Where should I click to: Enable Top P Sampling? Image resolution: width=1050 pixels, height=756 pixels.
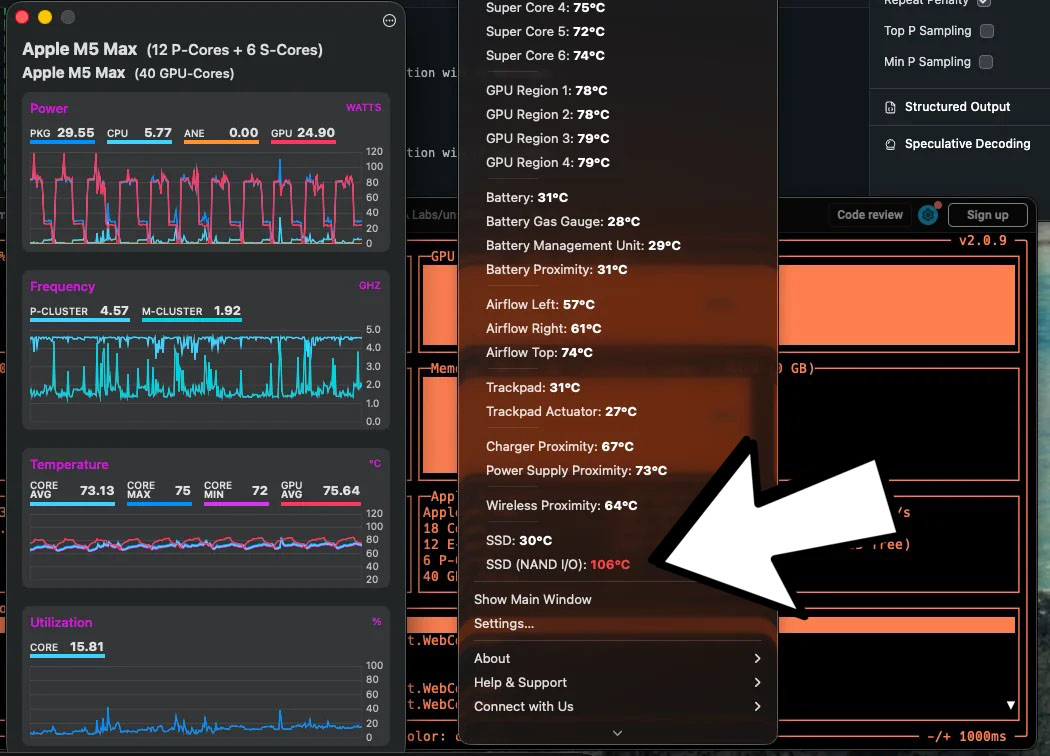pyautogui.click(x=988, y=31)
